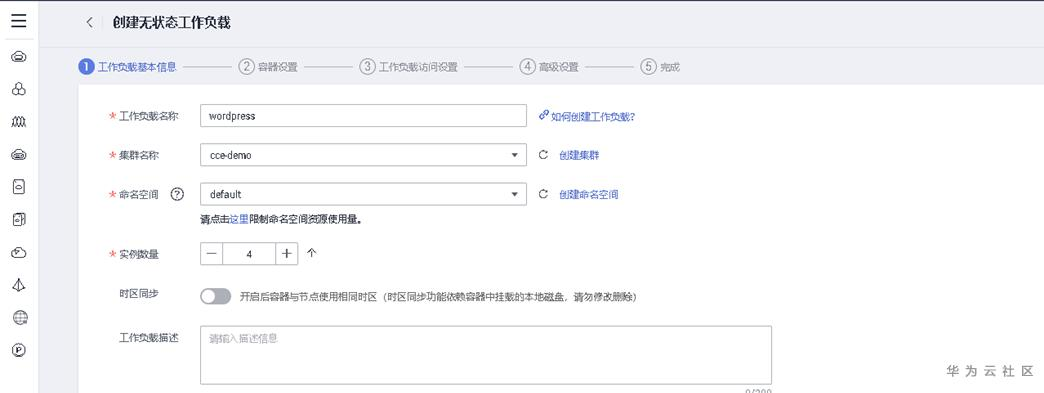
Task: Go to step 1 工作负载基本信息
Action: [x=127, y=67]
